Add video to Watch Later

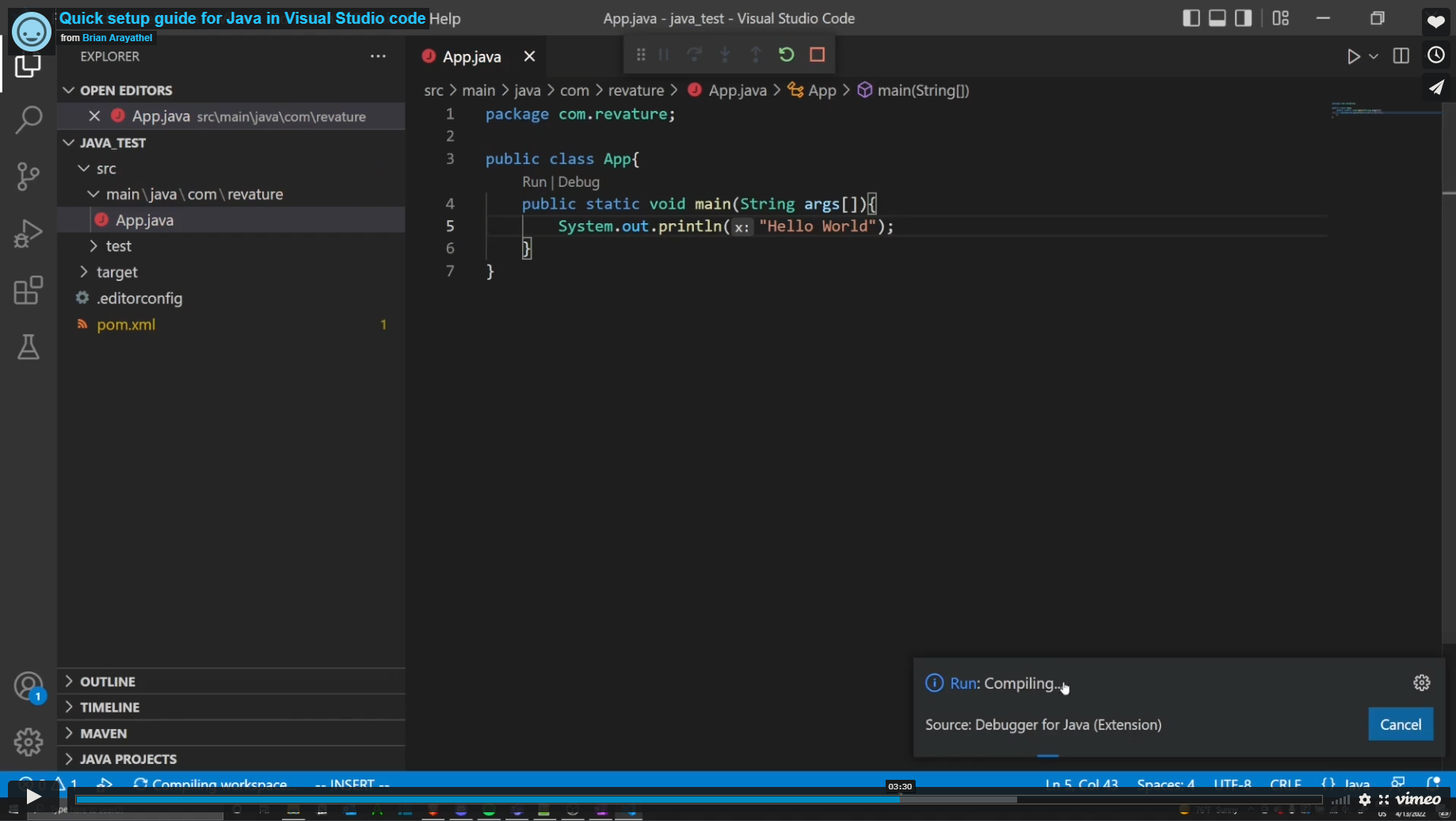[x=1436, y=55]
